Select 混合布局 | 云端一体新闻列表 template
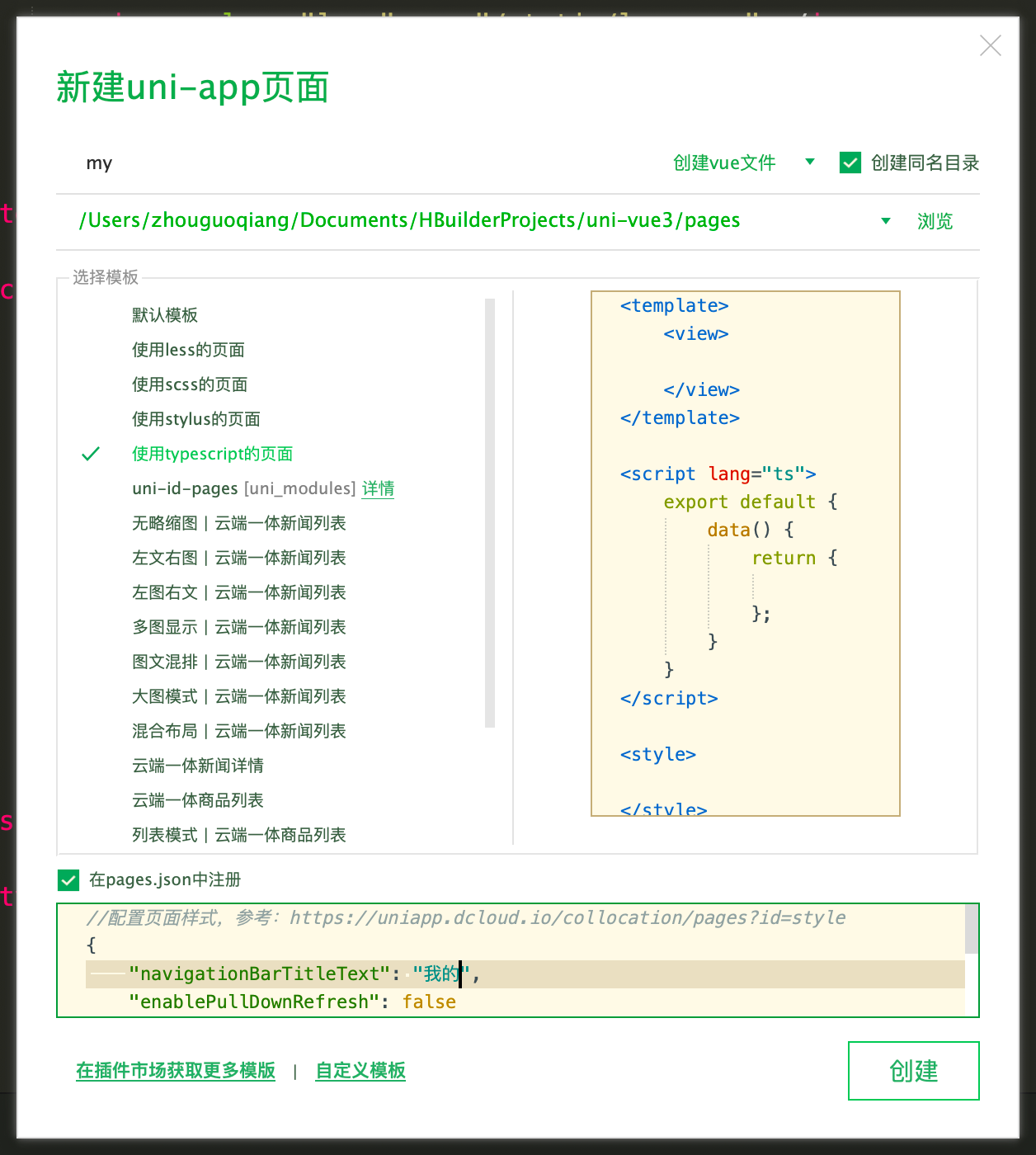This screenshot has height=1155, width=1036. 239,731
